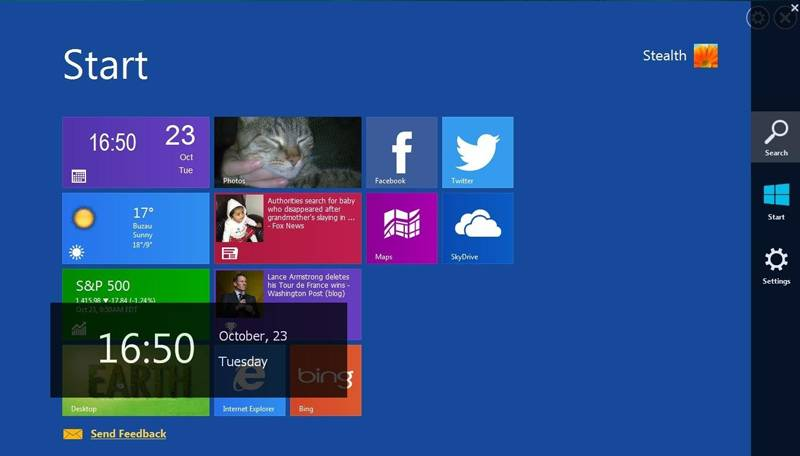Open the Twitter tile
The height and width of the screenshot is (456, 800).
click(478, 152)
